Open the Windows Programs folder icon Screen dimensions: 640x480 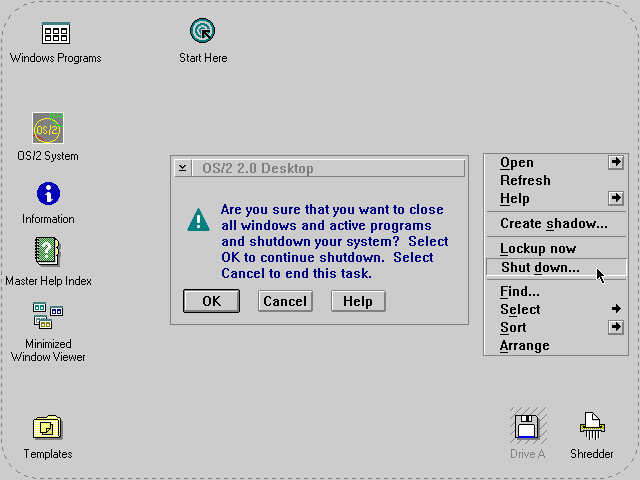[56, 33]
